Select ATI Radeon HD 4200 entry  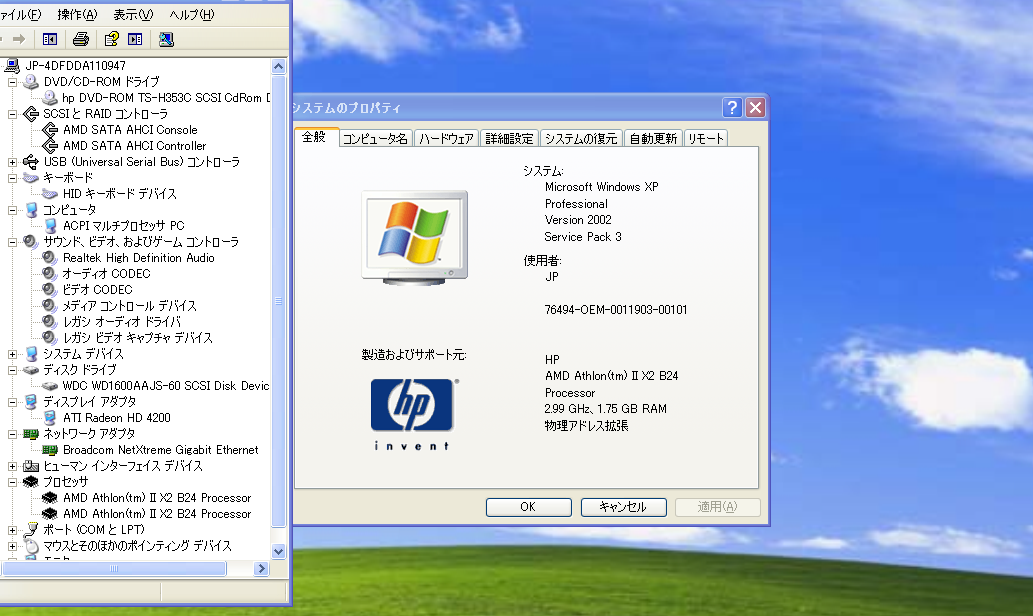click(117, 418)
